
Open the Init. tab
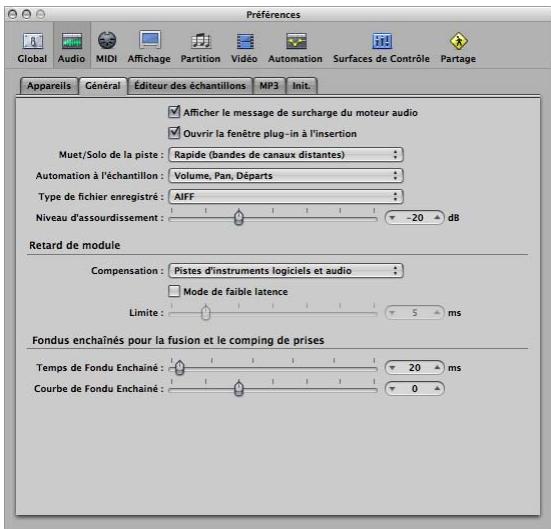click(x=302, y=86)
